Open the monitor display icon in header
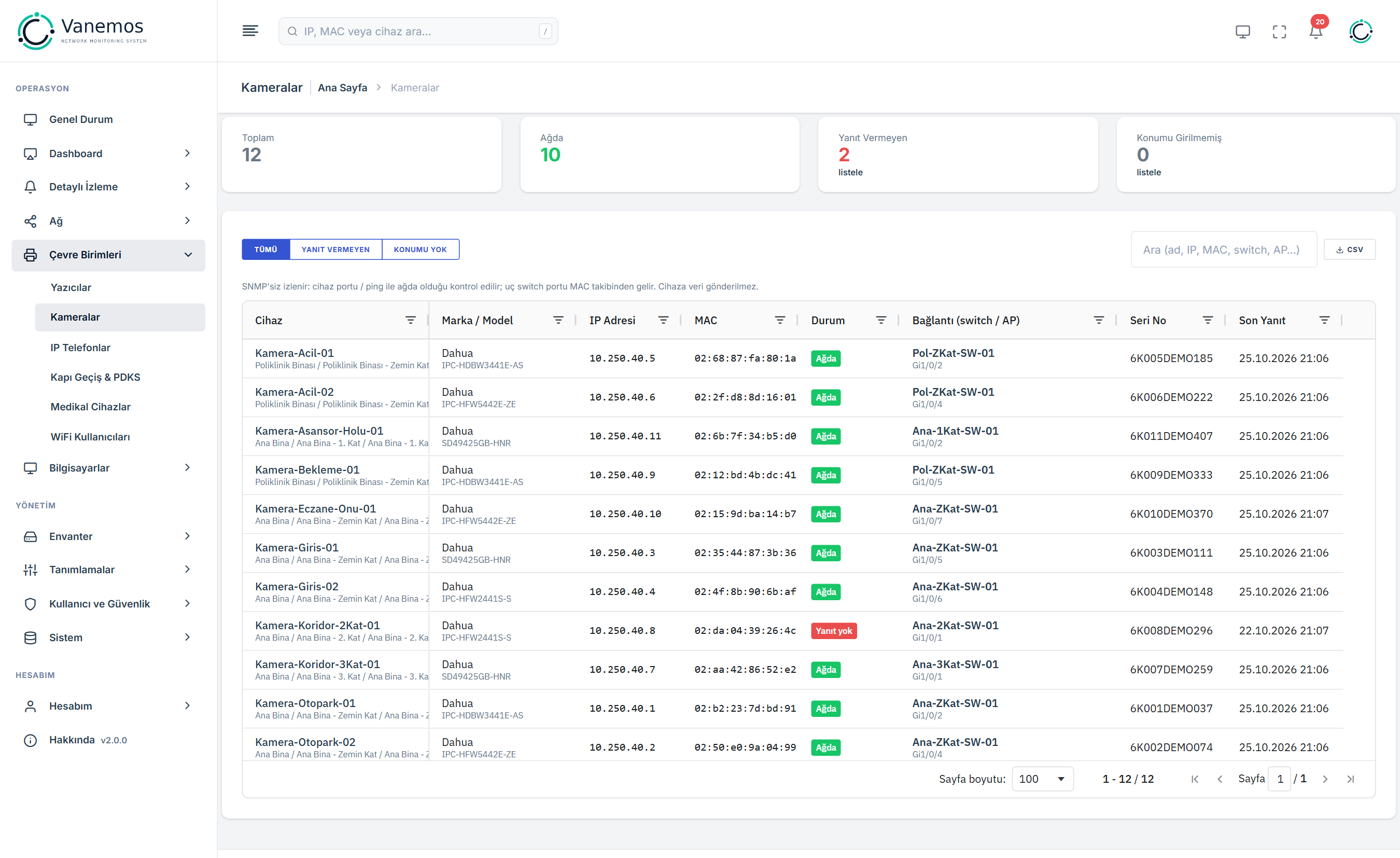Screen dimensions: 1400x858 [x=1242, y=31]
